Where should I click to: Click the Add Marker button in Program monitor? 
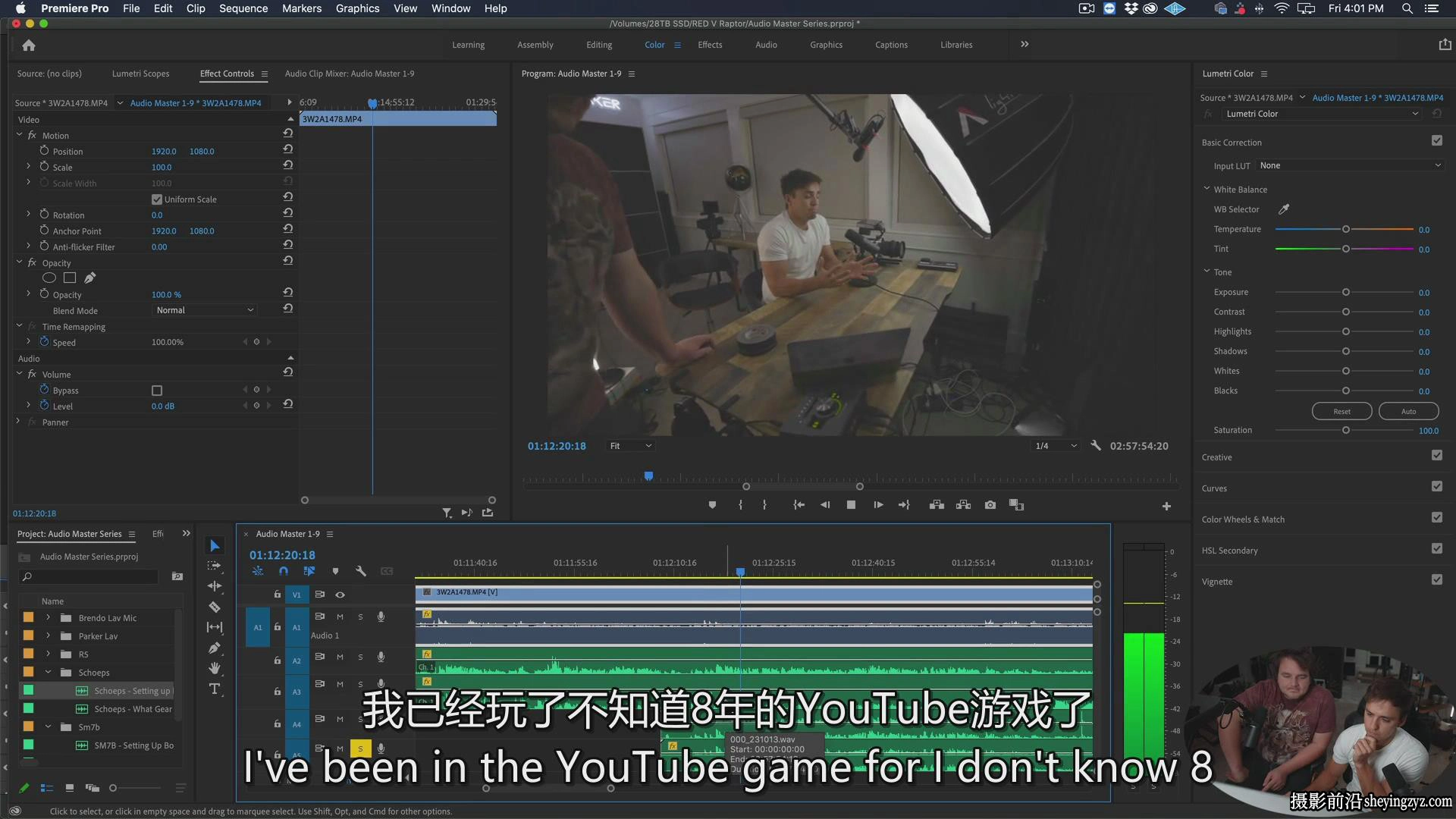tap(712, 505)
